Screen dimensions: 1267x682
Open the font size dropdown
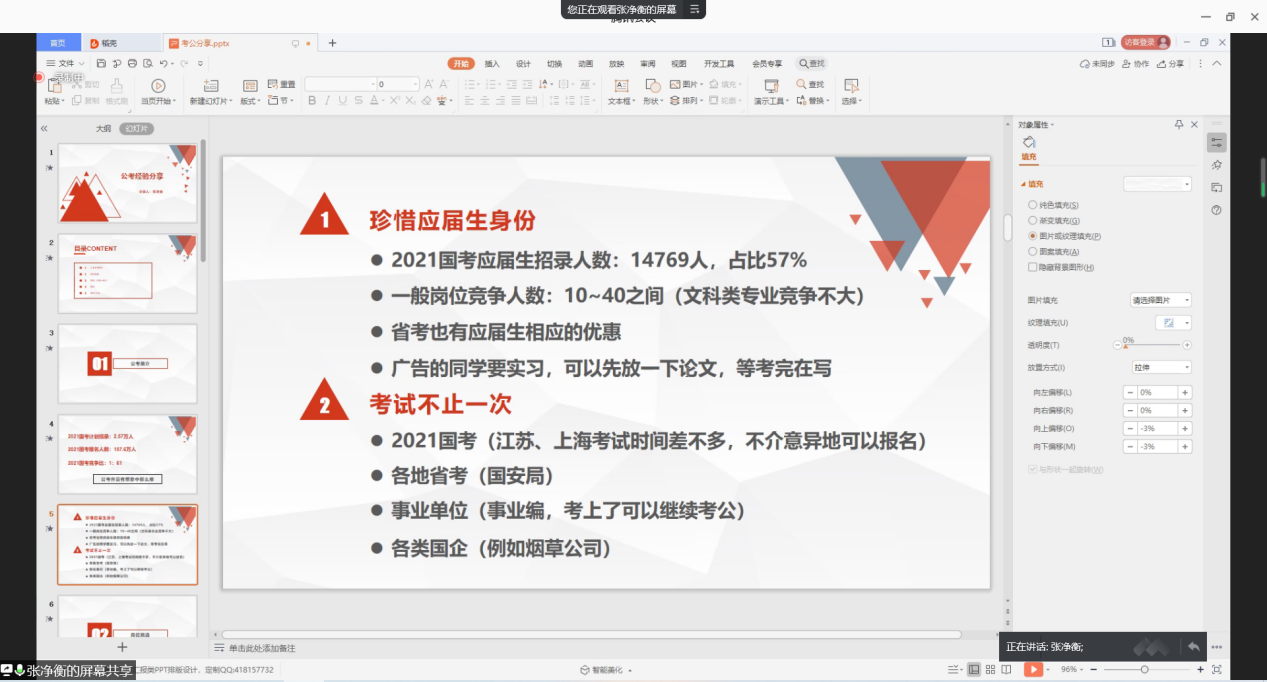(x=414, y=84)
